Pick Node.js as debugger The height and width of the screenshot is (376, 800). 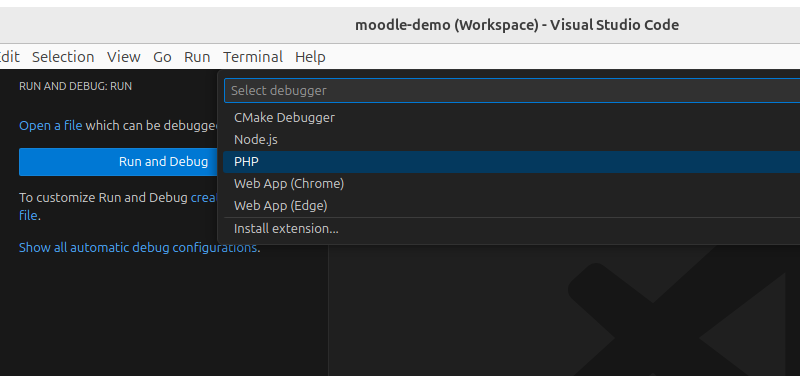point(511,139)
